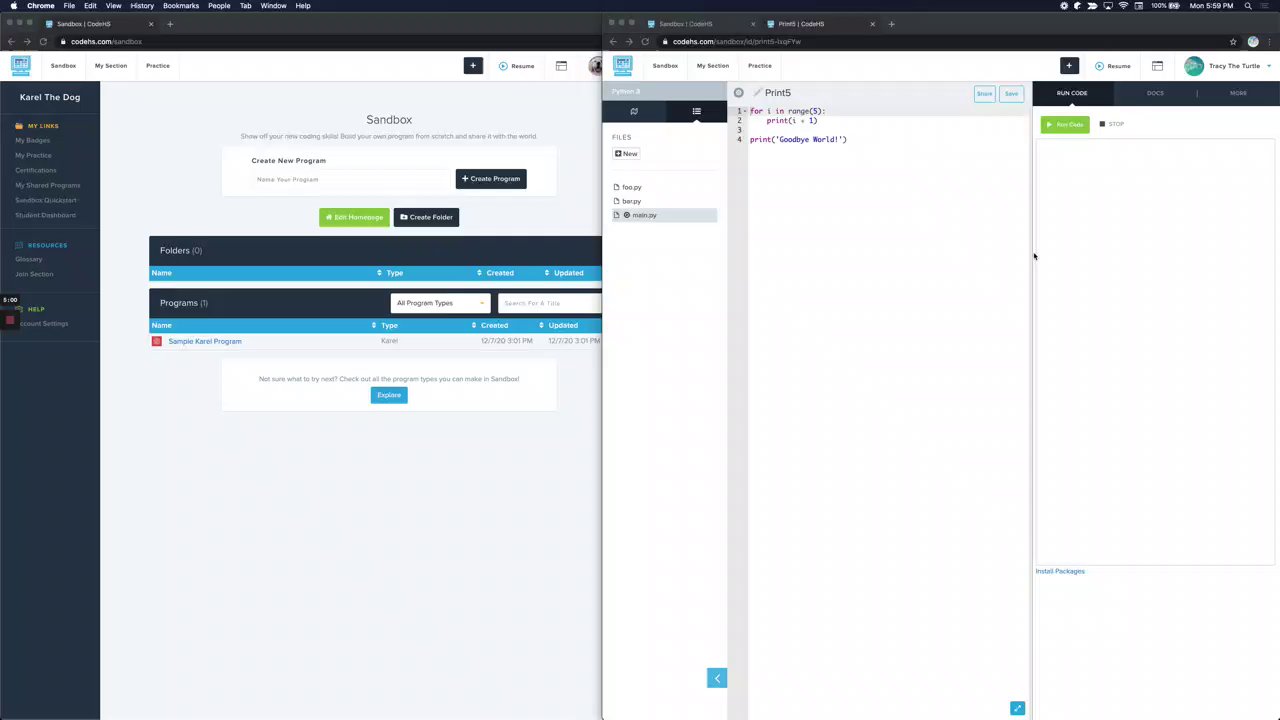Switch to the RUN CODE tab

click(x=1072, y=93)
